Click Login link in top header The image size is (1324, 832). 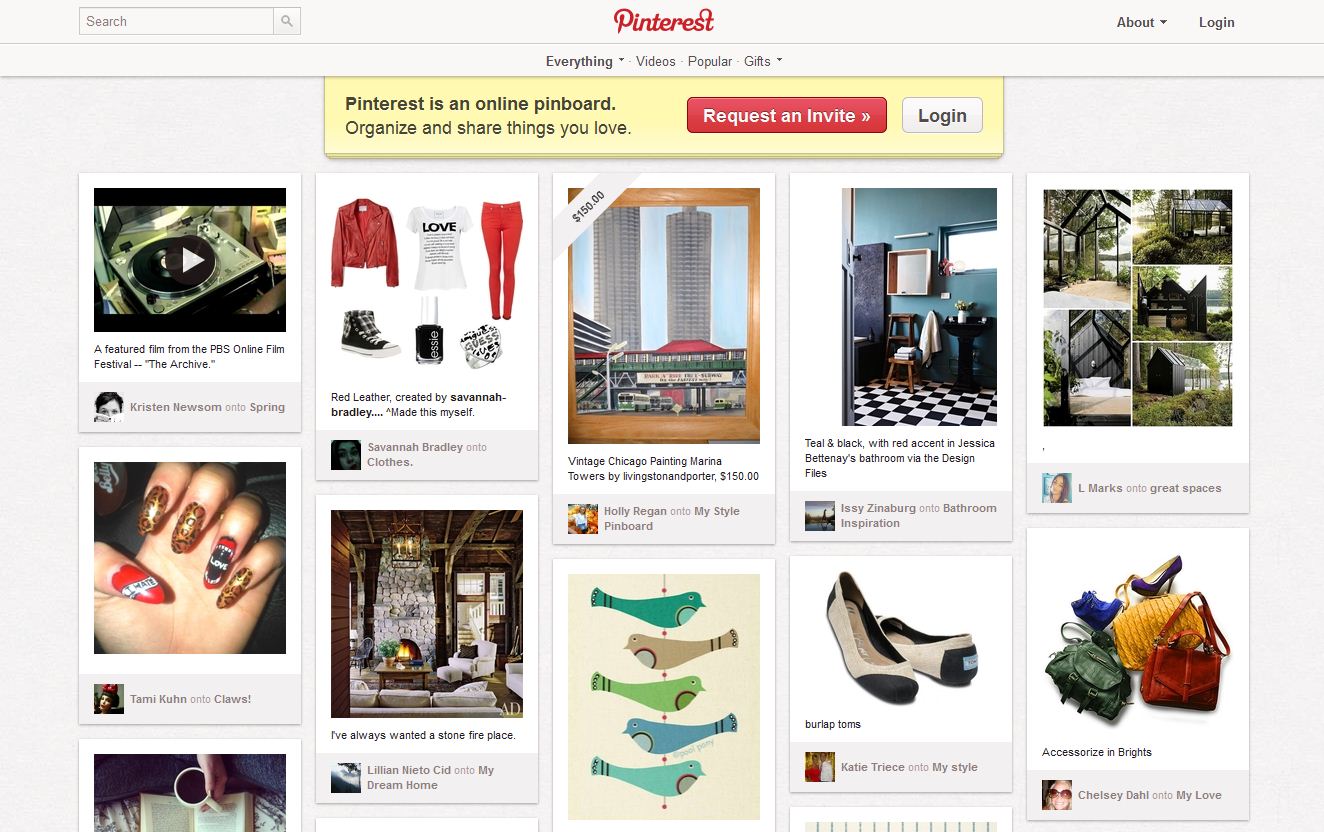(x=1217, y=22)
